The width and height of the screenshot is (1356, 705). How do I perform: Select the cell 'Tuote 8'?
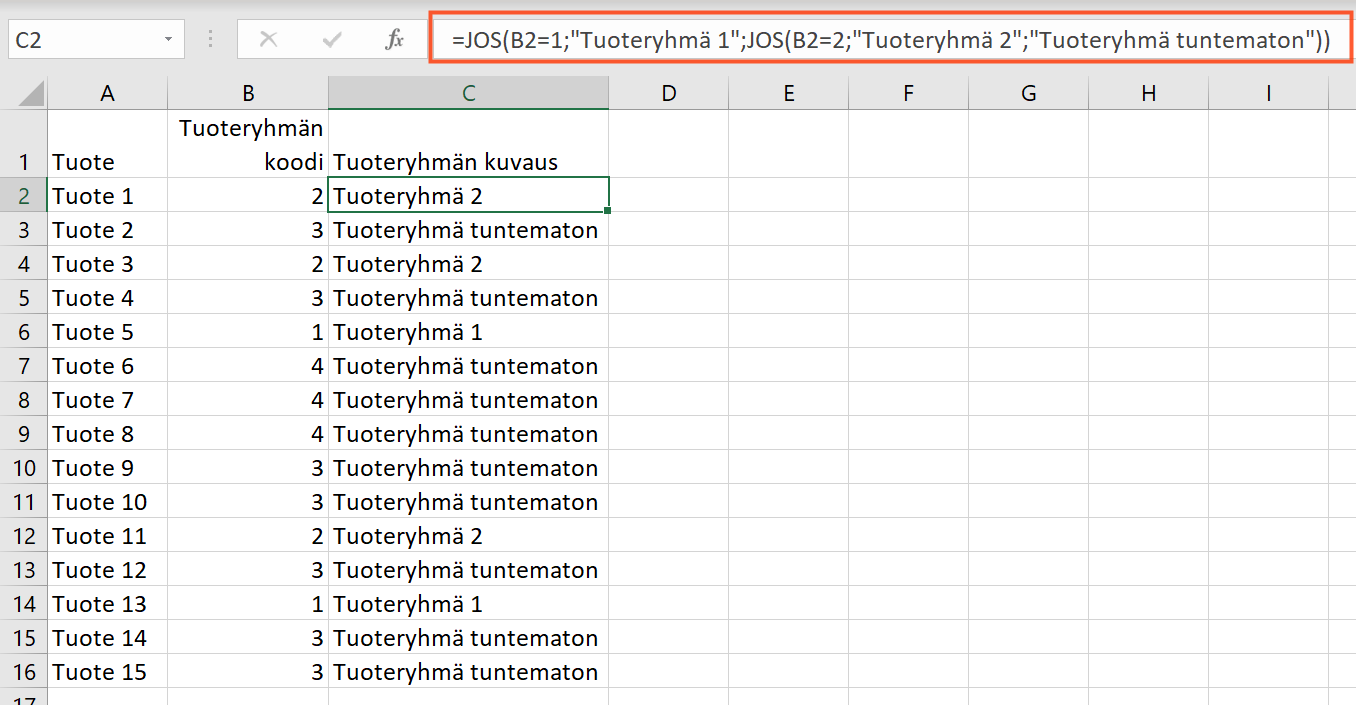coord(108,434)
